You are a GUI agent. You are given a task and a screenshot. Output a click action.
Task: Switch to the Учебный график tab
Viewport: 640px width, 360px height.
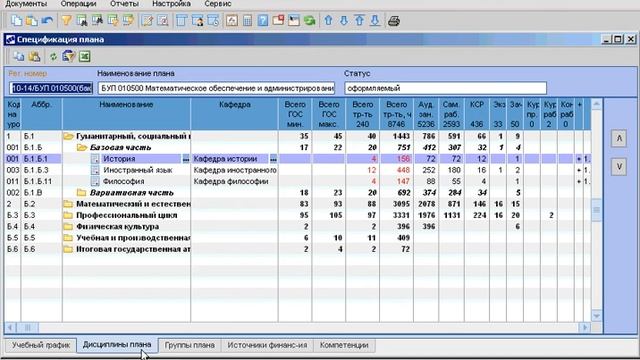tap(41, 345)
